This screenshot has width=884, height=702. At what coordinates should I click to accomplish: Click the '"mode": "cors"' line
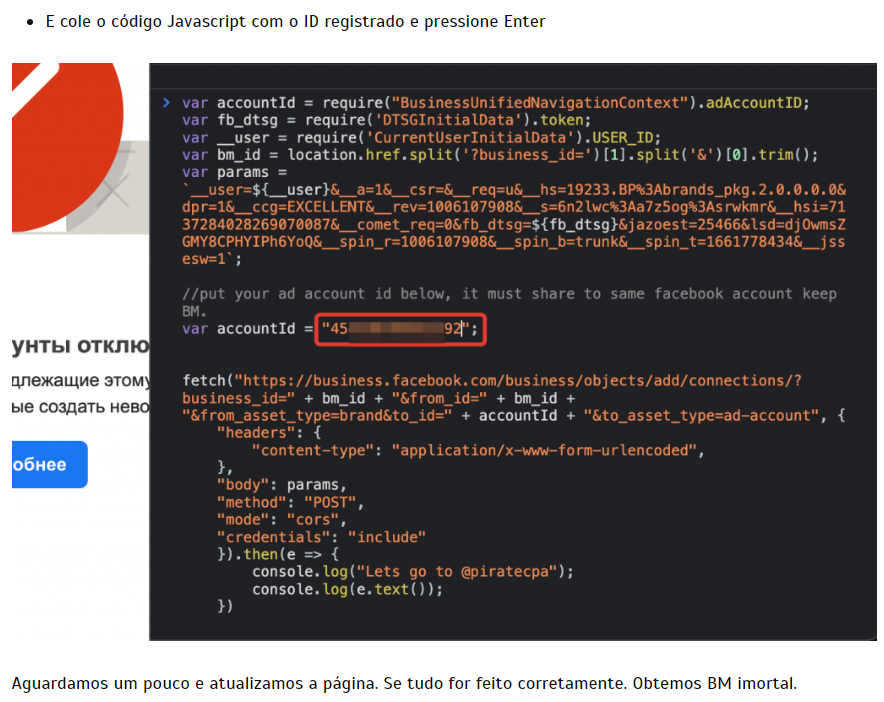(281, 520)
